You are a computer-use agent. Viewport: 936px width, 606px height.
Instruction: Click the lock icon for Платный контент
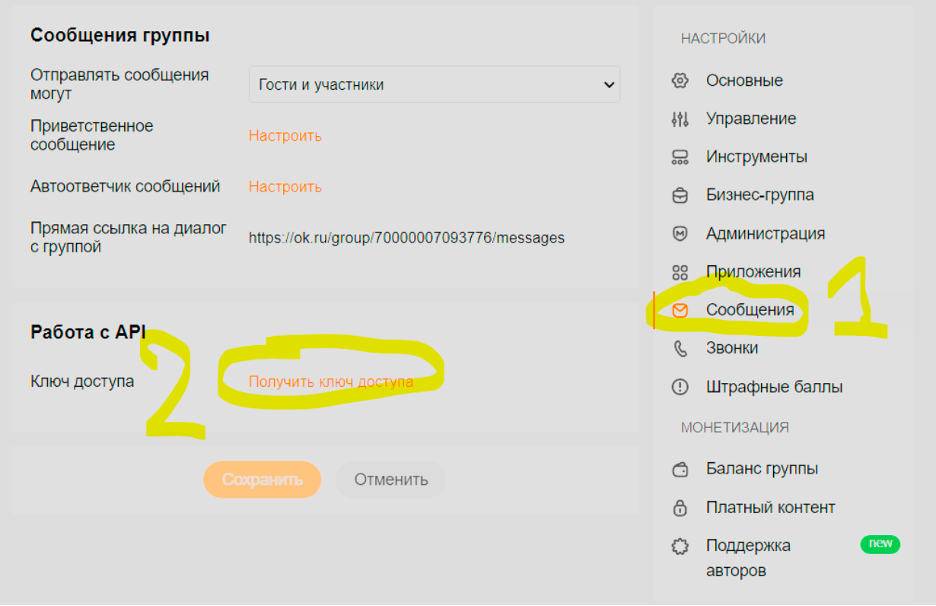(x=680, y=507)
